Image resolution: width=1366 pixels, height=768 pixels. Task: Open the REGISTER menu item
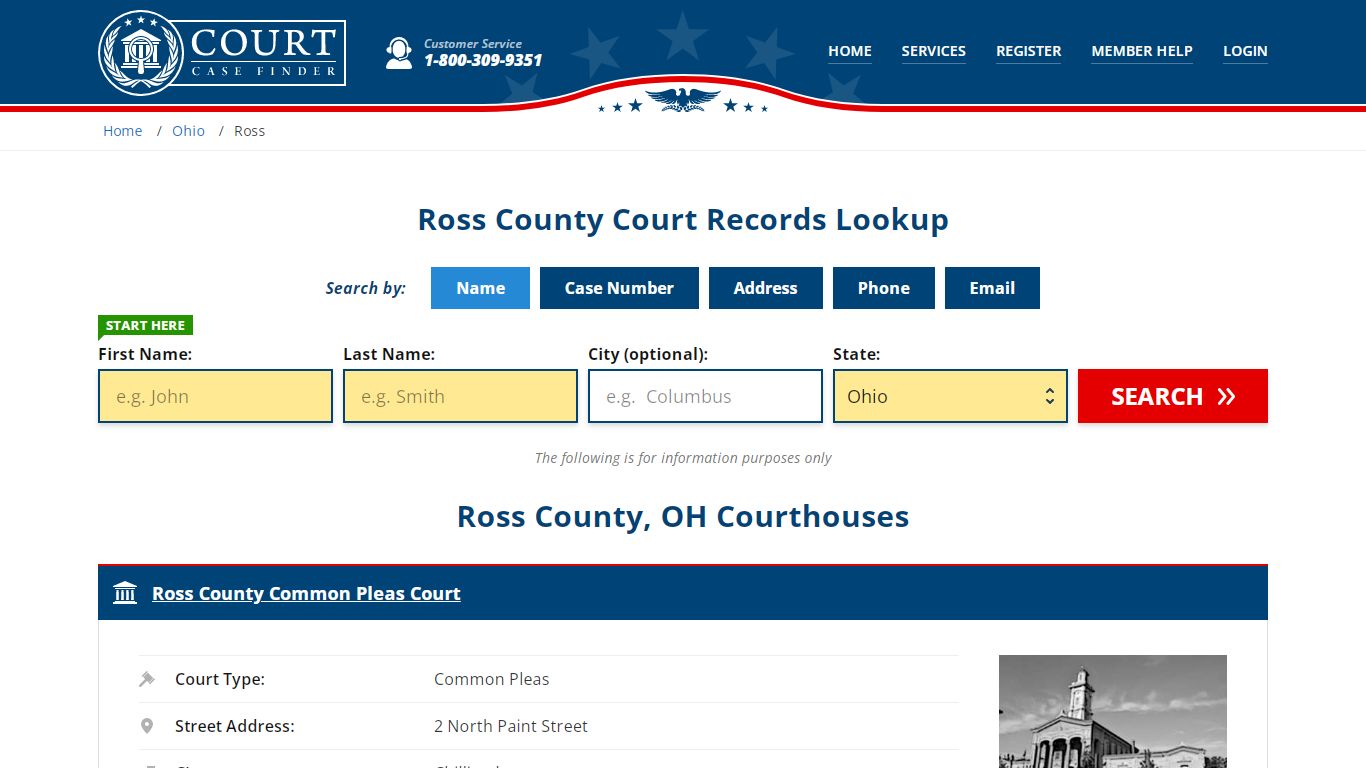(x=1029, y=51)
